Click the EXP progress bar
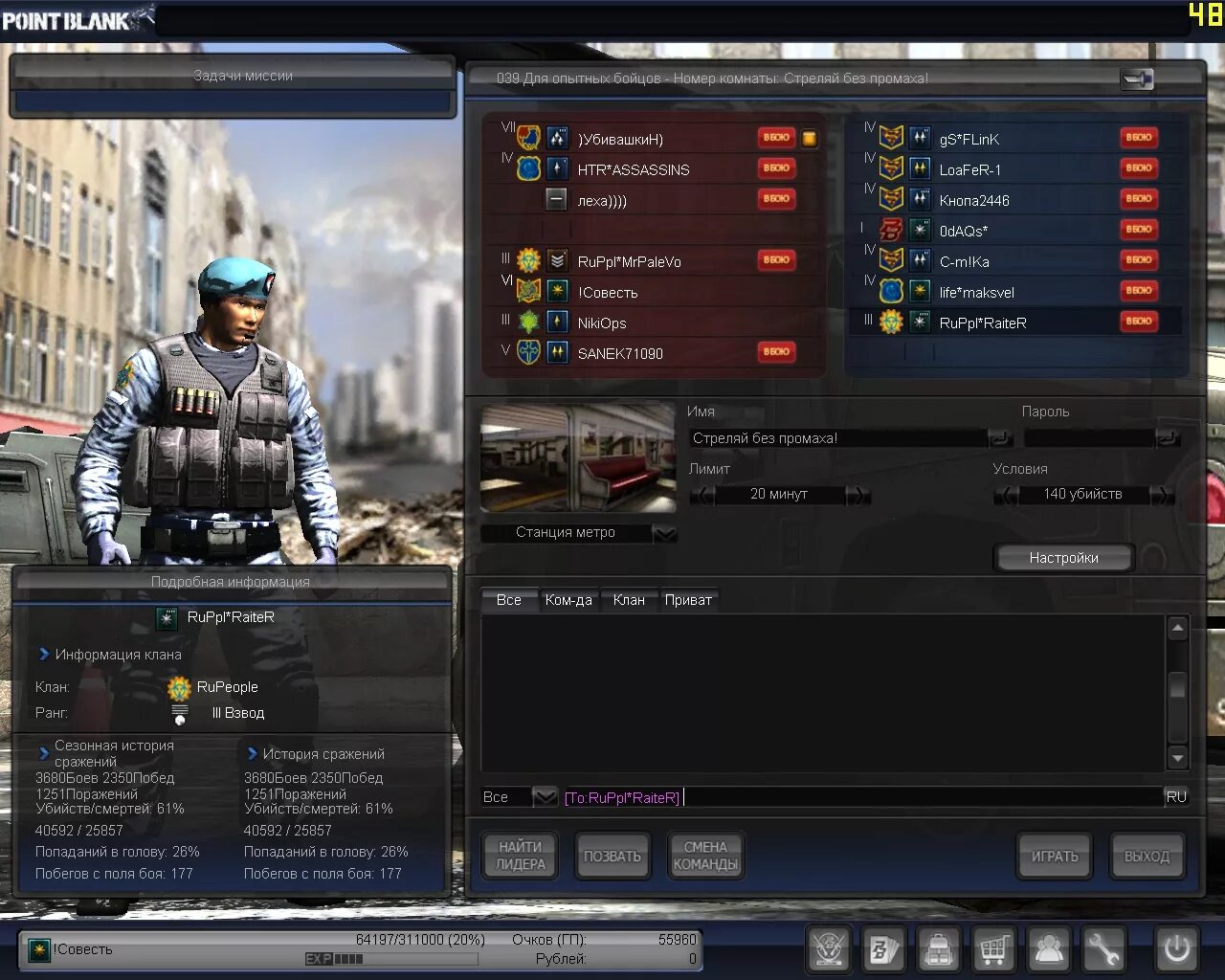Image resolution: width=1225 pixels, height=980 pixels. click(390, 959)
